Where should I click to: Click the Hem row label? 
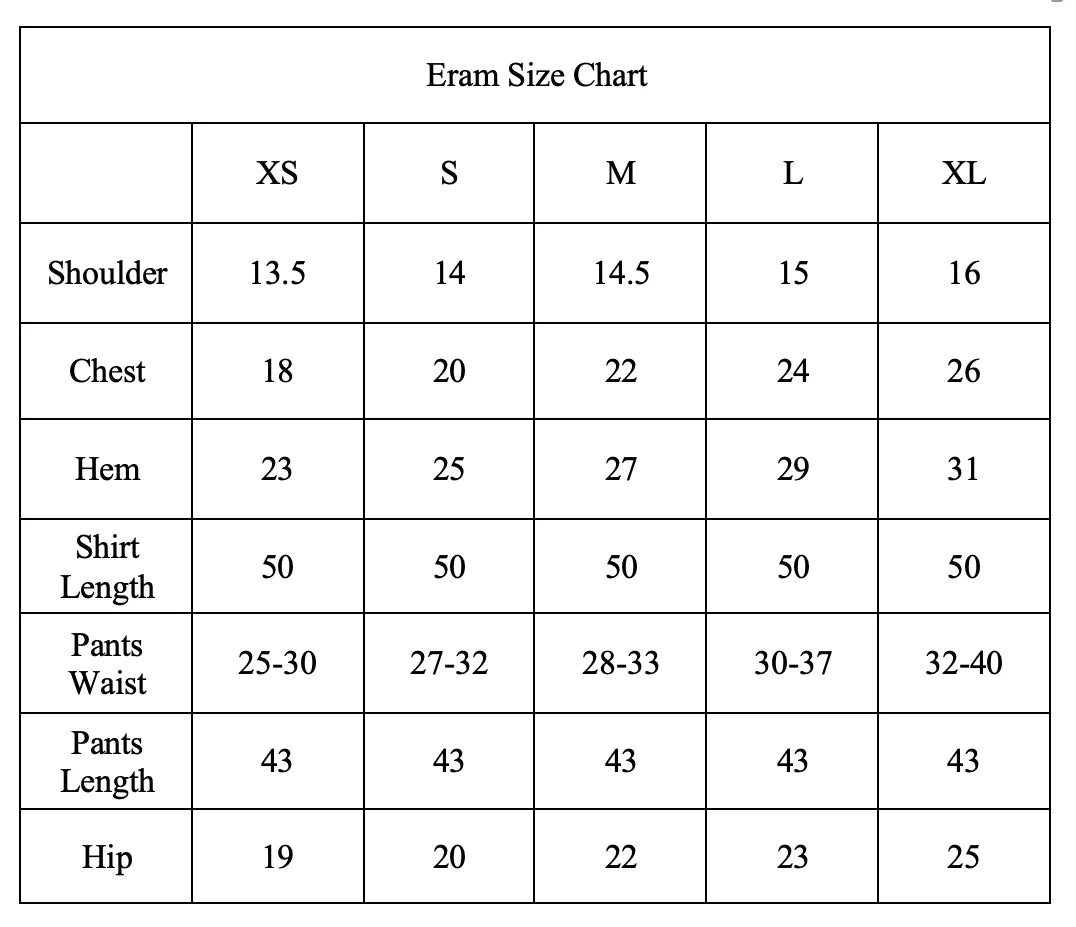tap(107, 469)
